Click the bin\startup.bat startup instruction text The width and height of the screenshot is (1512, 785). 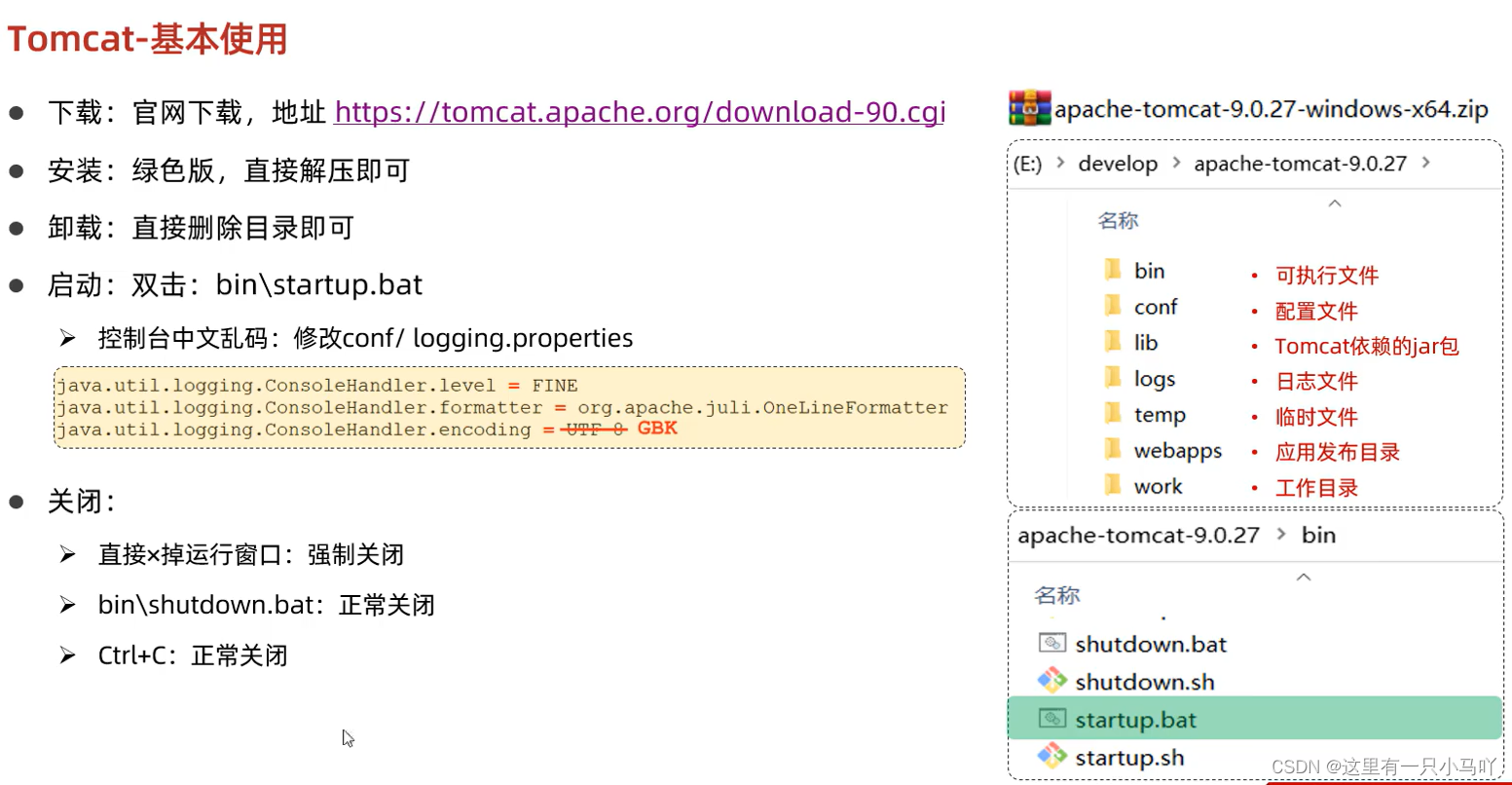point(319,284)
